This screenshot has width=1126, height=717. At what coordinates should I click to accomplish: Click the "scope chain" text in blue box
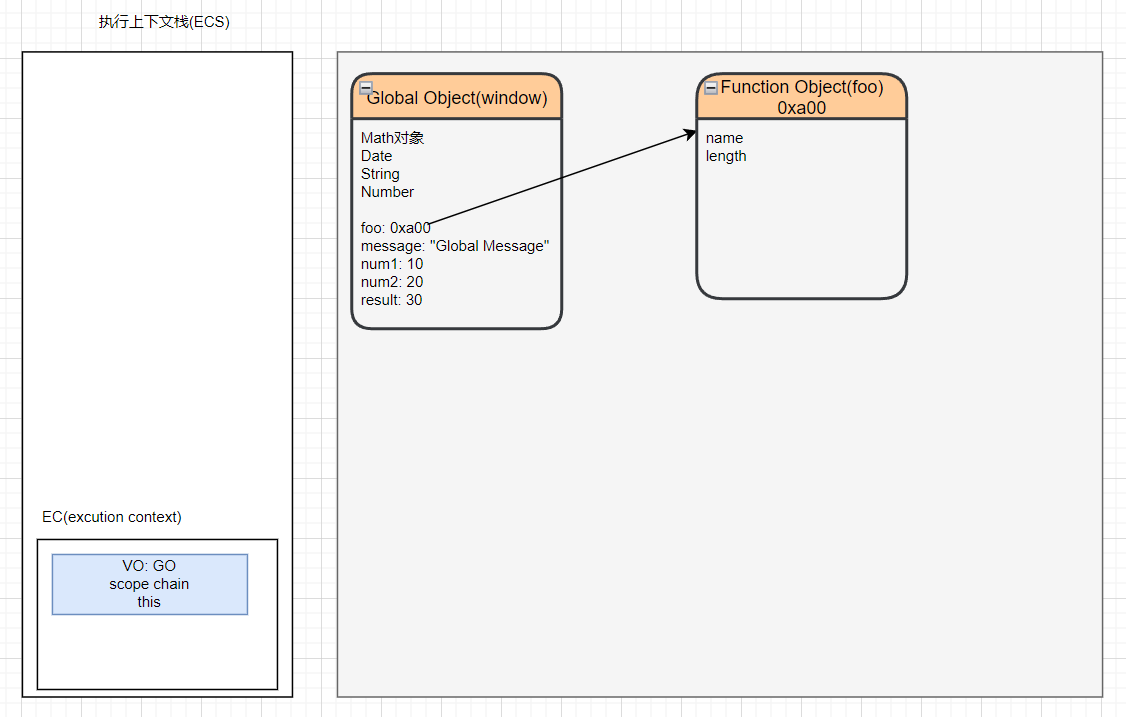pos(149,584)
